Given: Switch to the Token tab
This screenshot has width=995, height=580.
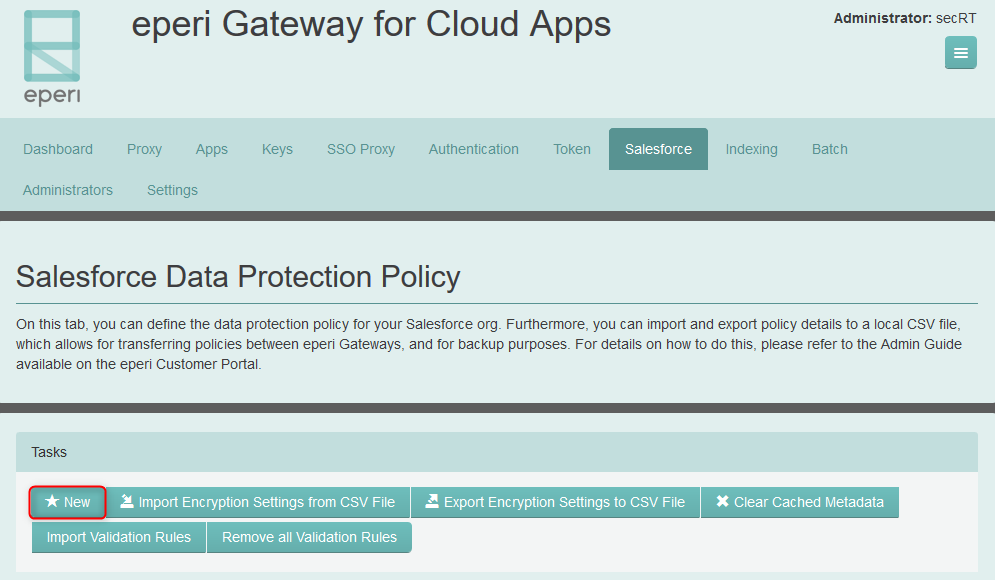Looking at the screenshot, I should coord(572,149).
